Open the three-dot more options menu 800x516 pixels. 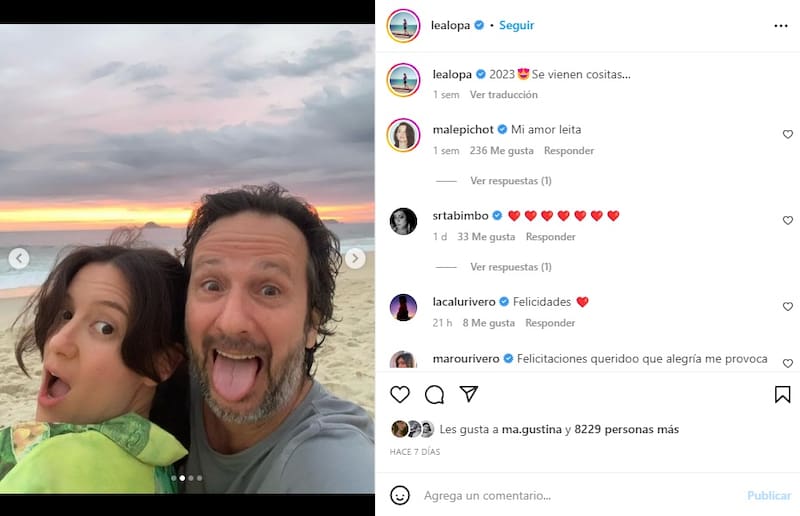click(781, 26)
